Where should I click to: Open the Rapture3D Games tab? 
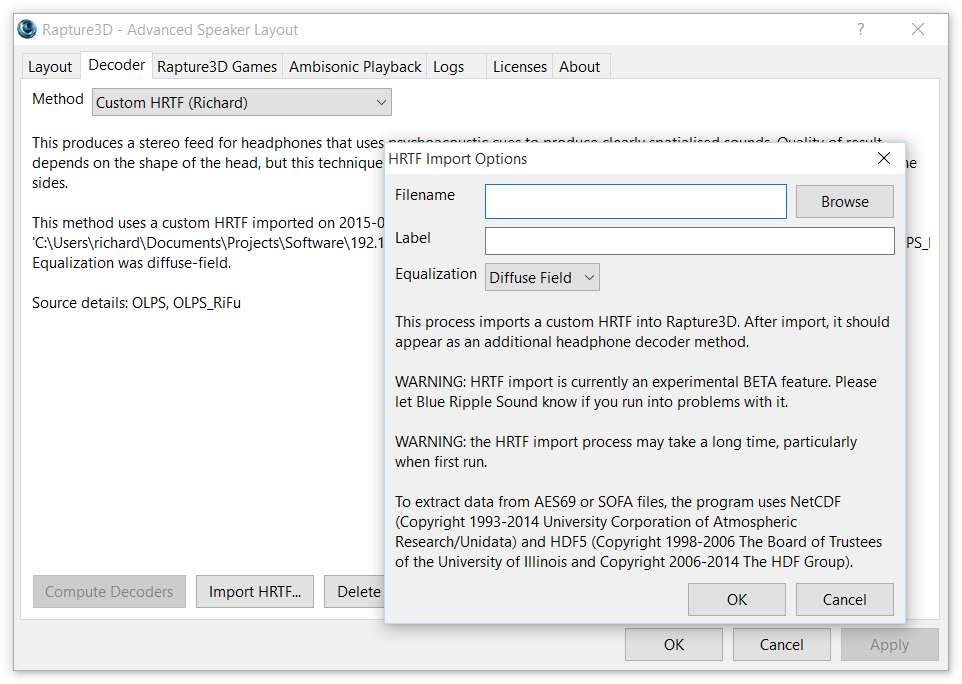click(217, 66)
